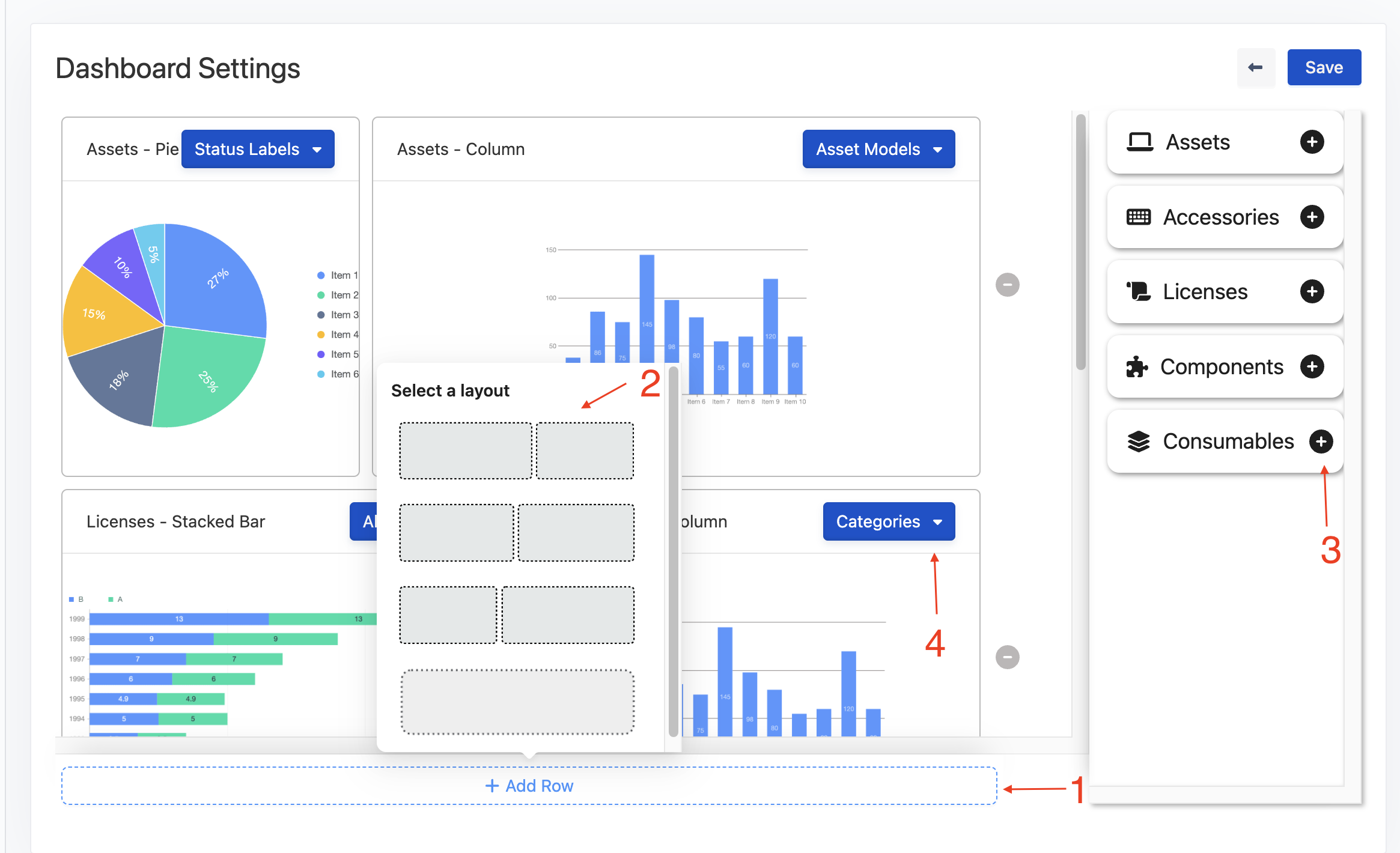Image resolution: width=1400 pixels, height=853 pixels.
Task: Choose the single full-width layout option
Action: (517, 702)
